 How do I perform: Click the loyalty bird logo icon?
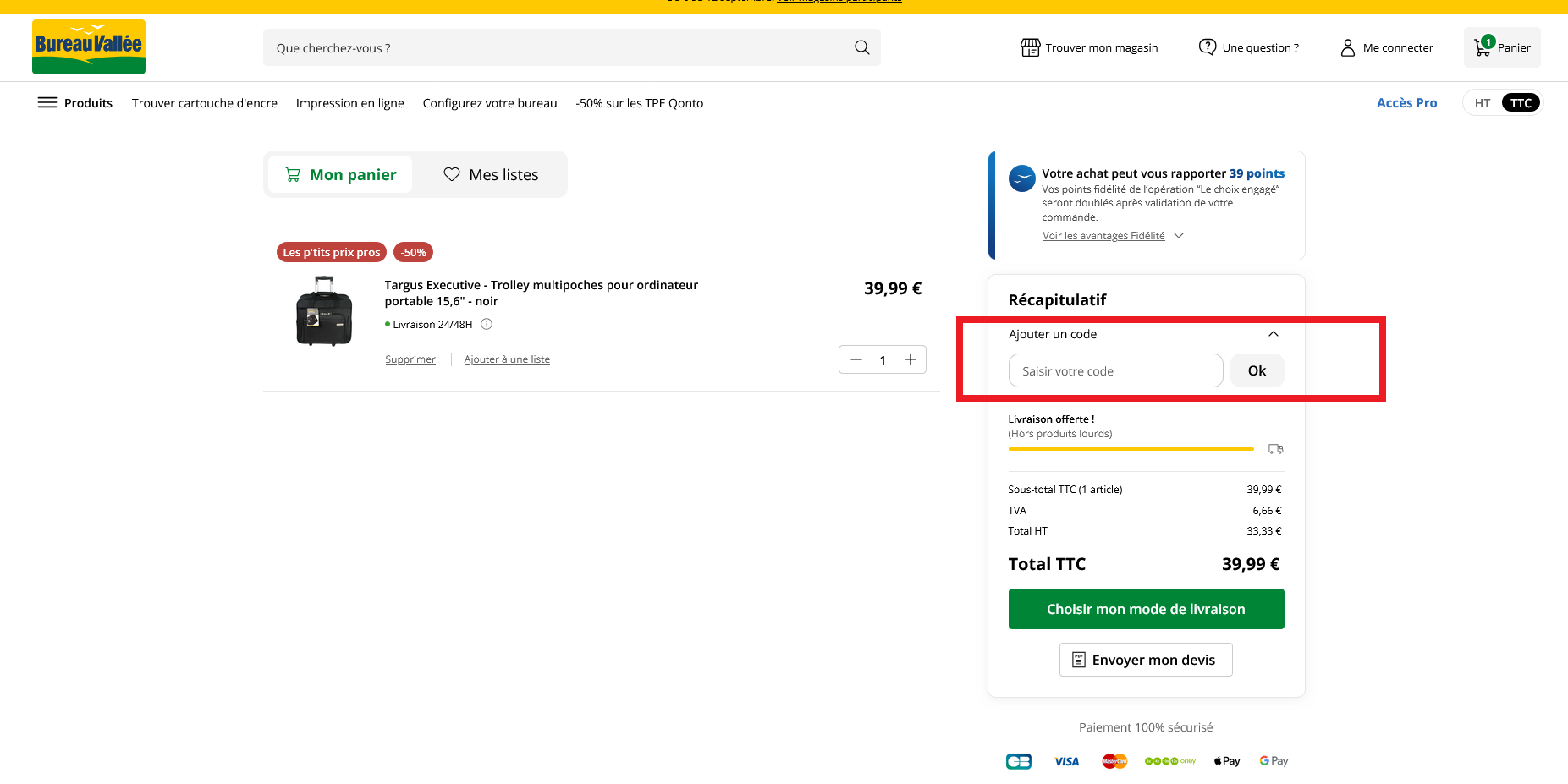[1022, 178]
